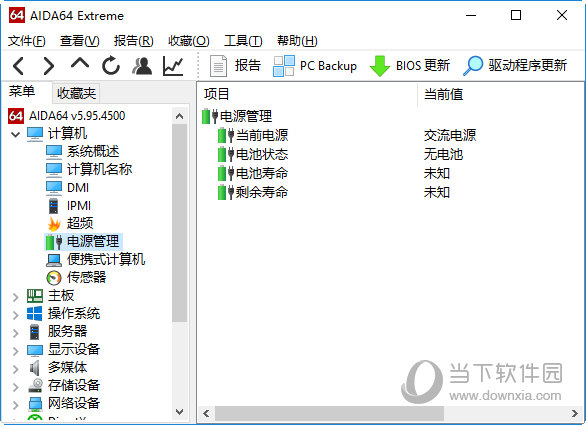Expand the 多媒体 tree node

(x=15, y=369)
